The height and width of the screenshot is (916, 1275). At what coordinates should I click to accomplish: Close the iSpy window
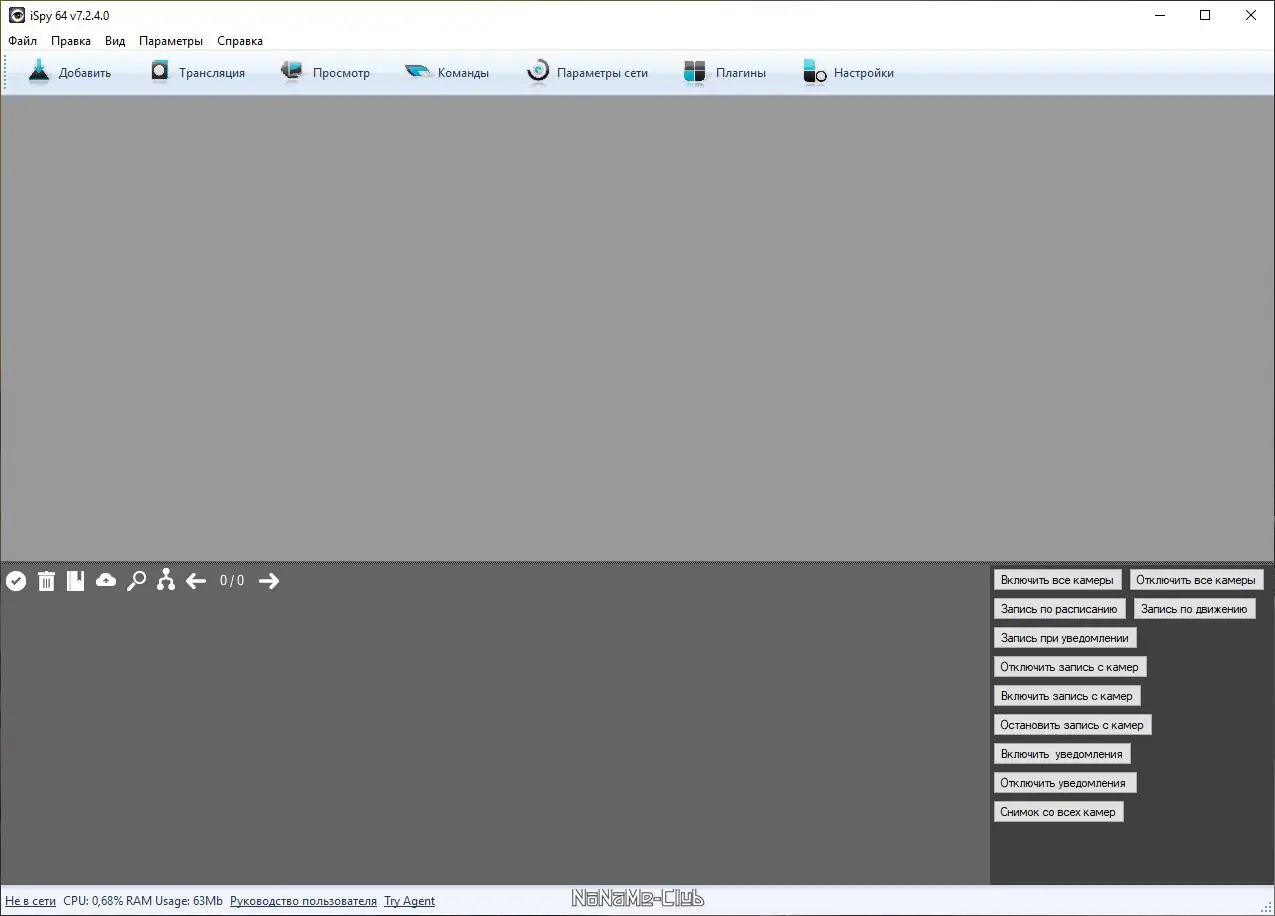[1251, 15]
